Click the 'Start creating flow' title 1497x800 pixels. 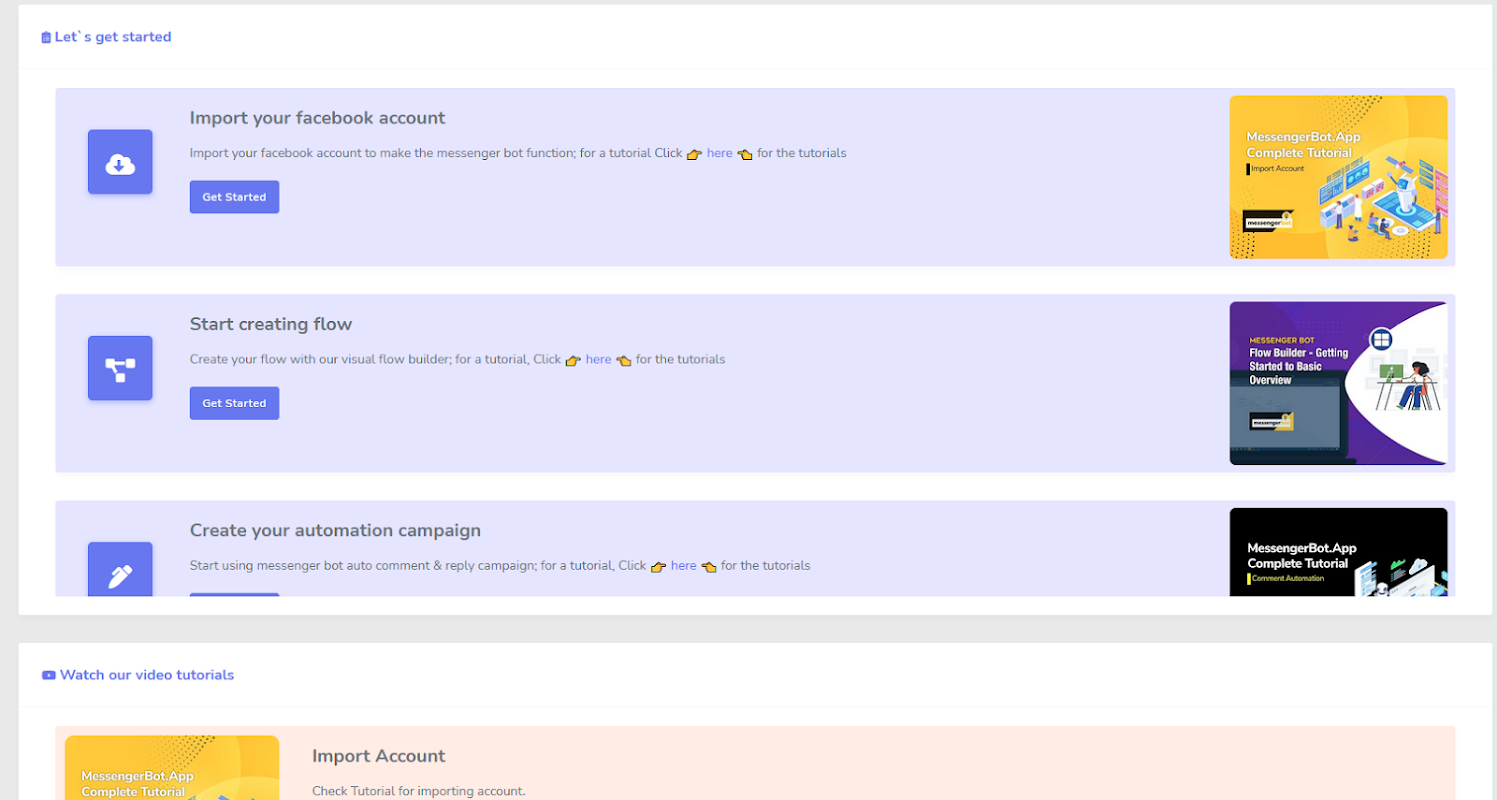coord(271,324)
